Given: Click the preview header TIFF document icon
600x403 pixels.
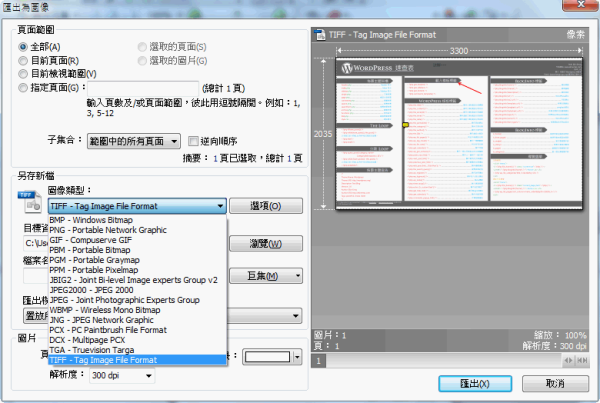Looking at the screenshot, I should point(320,35).
